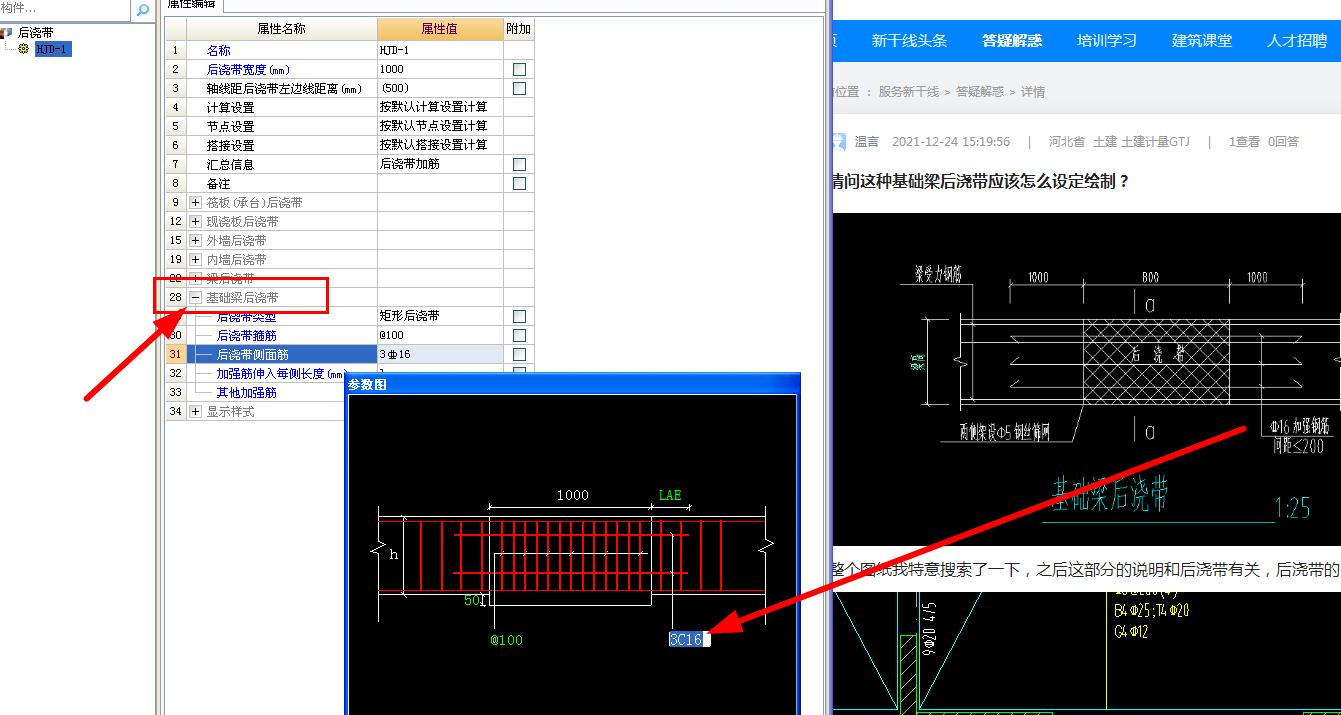The image size is (1341, 715).
Task: Expand the 梁后浇带 group
Action: click(196, 279)
